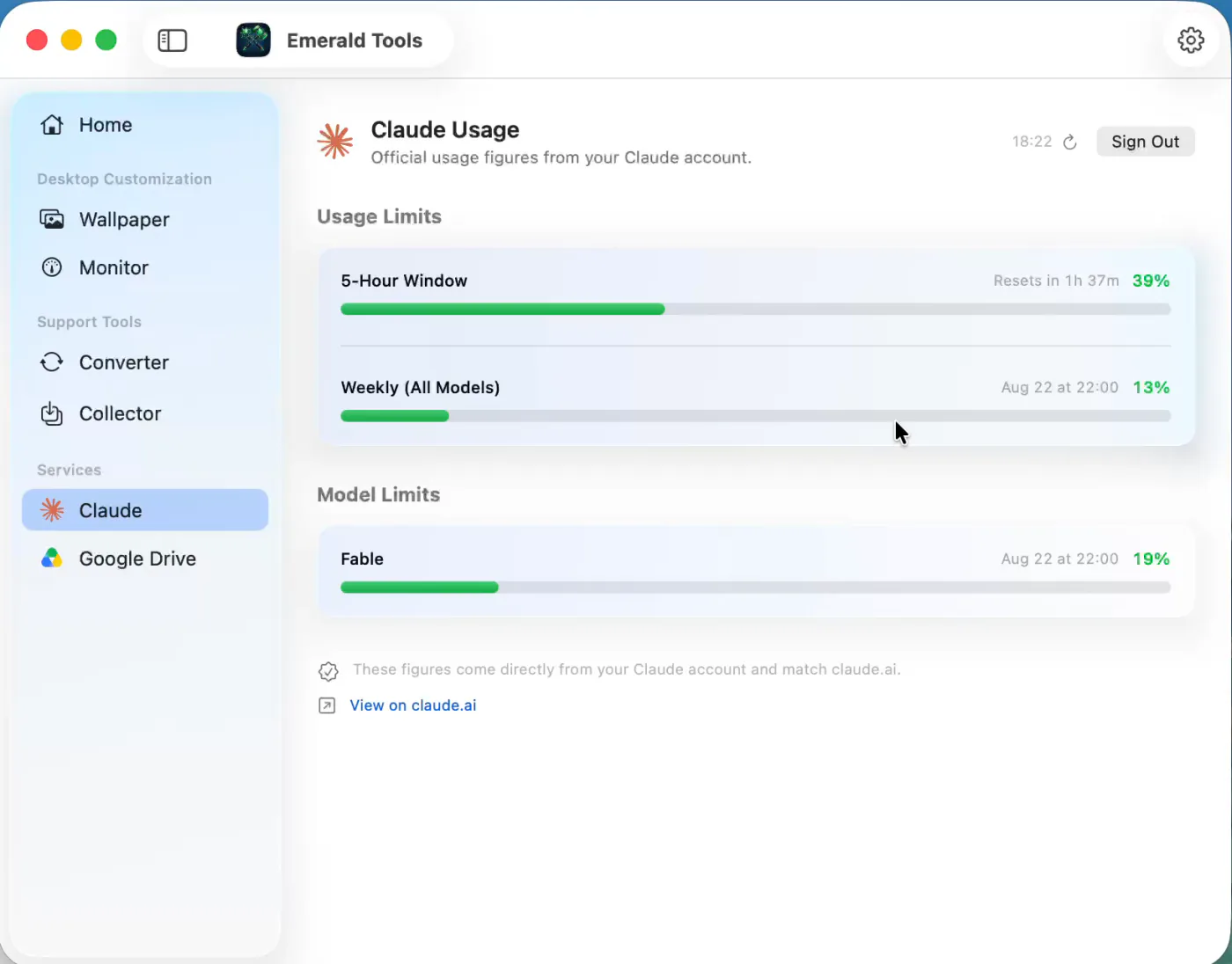1232x964 pixels.
Task: Click the Emerald Tools app logo
Action: point(253,40)
